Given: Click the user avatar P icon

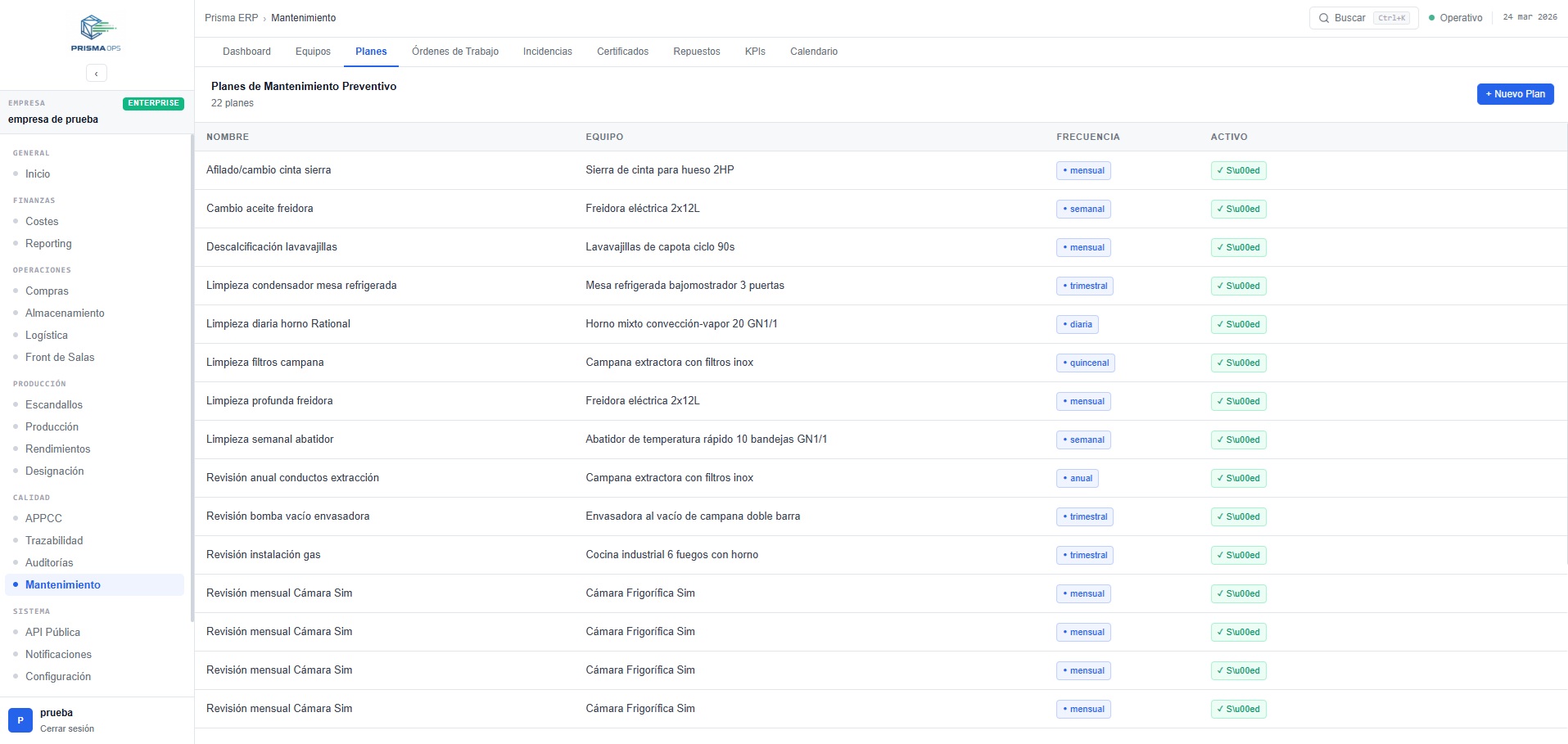Looking at the screenshot, I should [x=20, y=720].
